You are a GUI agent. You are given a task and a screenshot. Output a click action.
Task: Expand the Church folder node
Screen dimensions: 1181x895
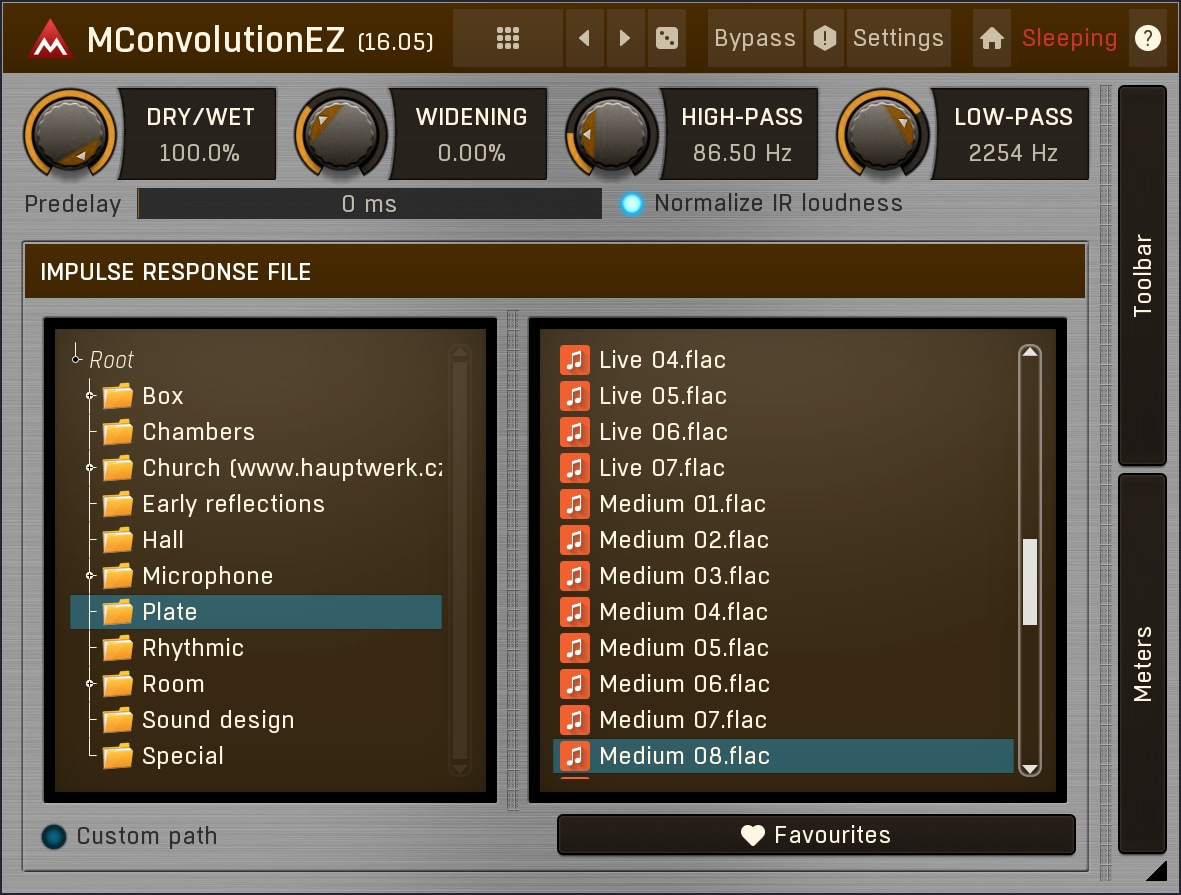(90, 468)
